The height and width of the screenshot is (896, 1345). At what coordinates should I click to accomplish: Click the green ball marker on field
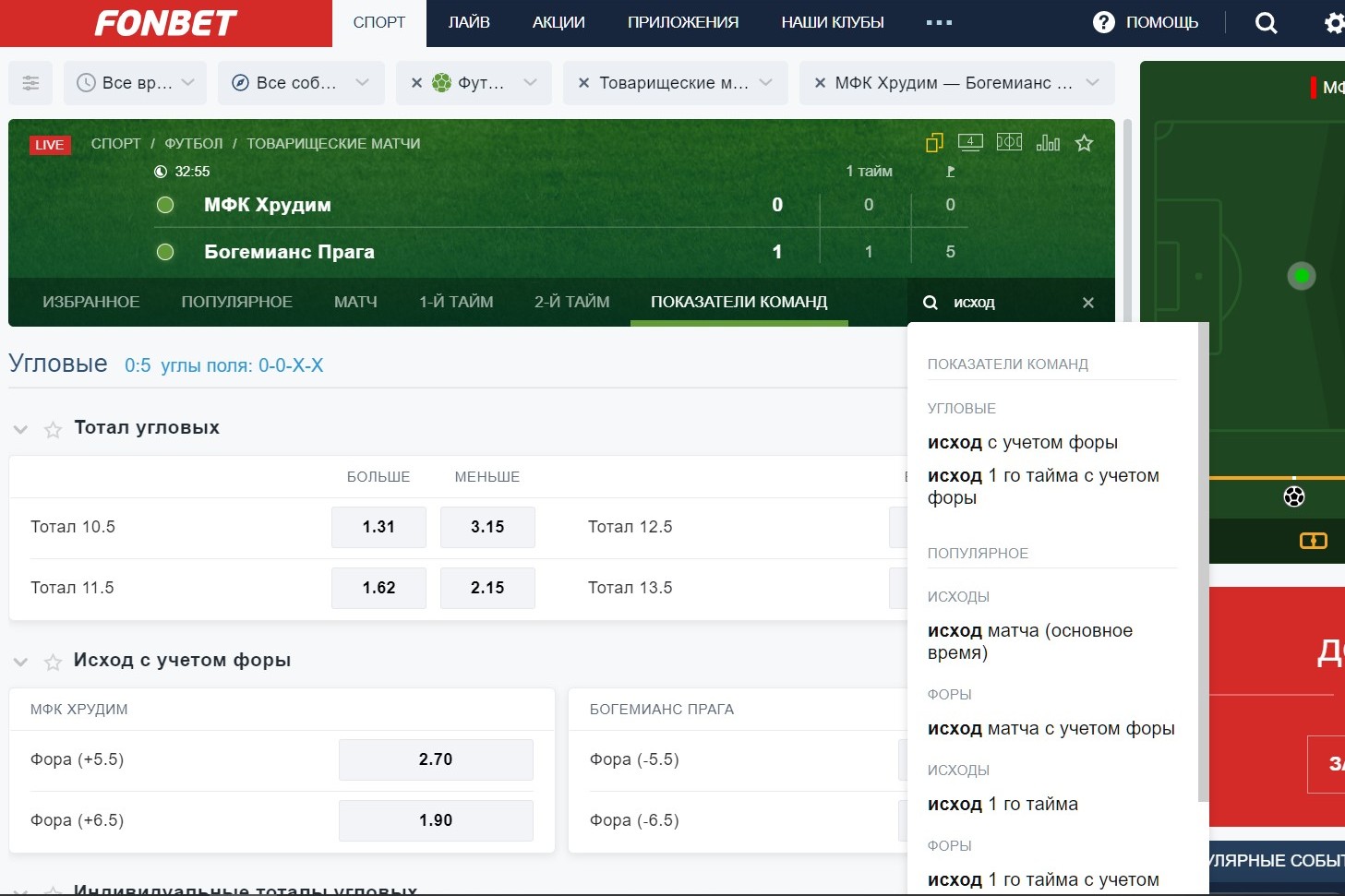(1302, 275)
